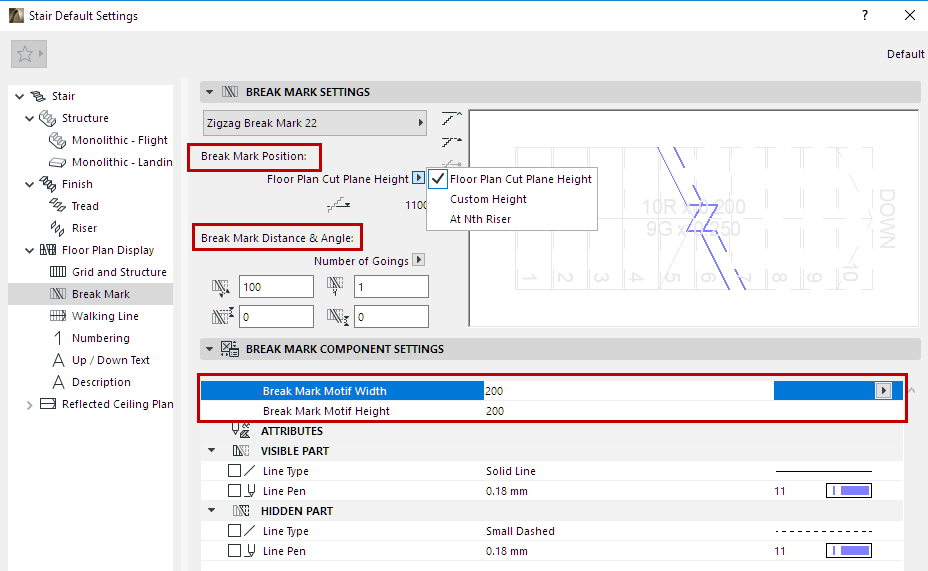
Task: Open Up / Down Text page
Action: (111, 360)
